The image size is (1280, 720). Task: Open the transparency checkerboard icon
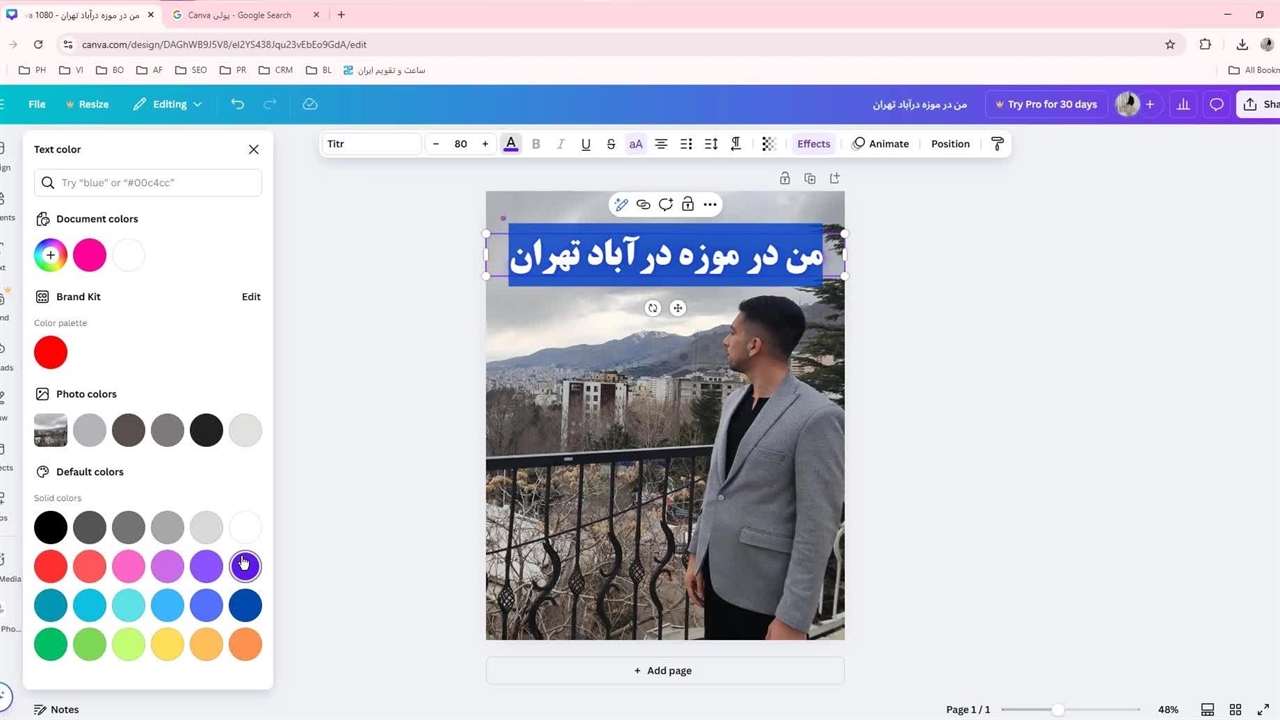[768, 144]
